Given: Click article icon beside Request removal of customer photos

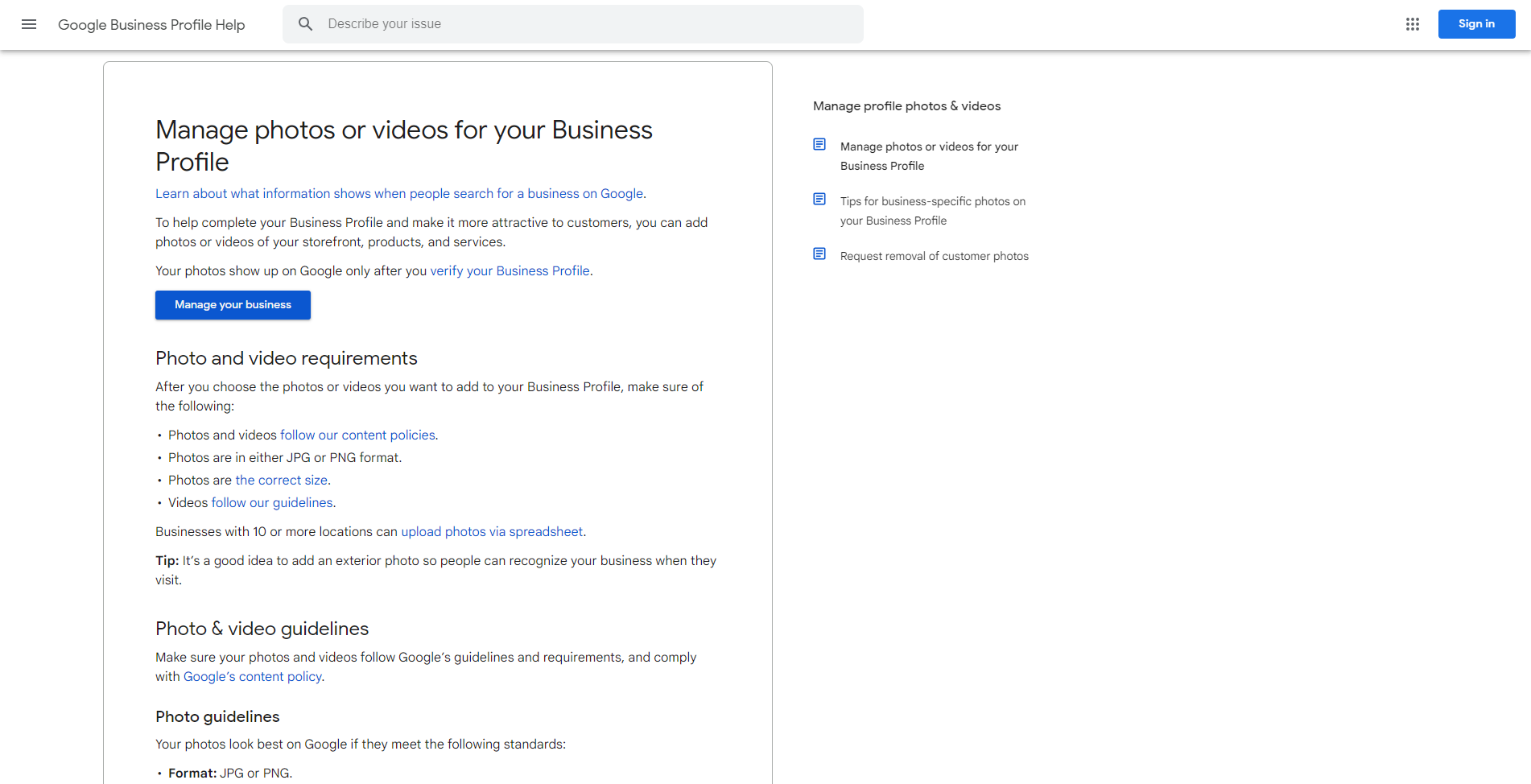Looking at the screenshot, I should point(819,254).
